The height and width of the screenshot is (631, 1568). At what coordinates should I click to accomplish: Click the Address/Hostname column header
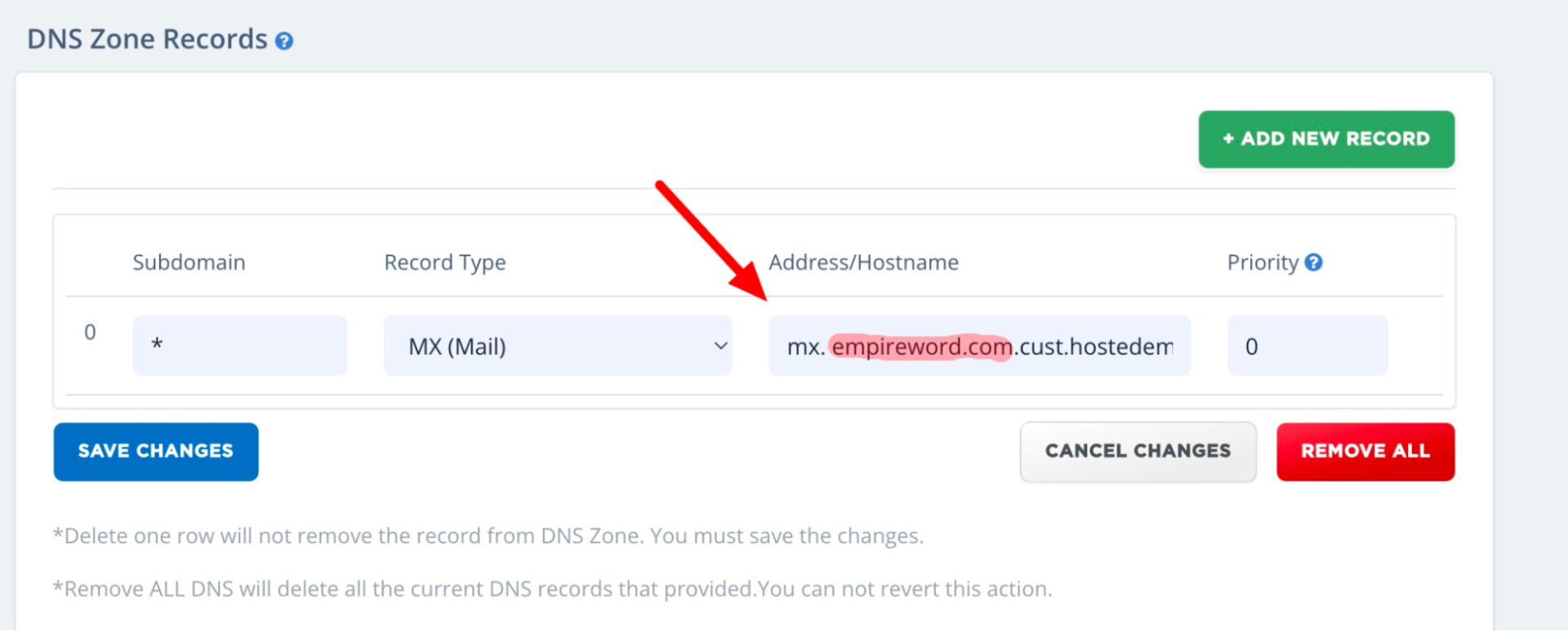pyautogui.click(x=863, y=263)
